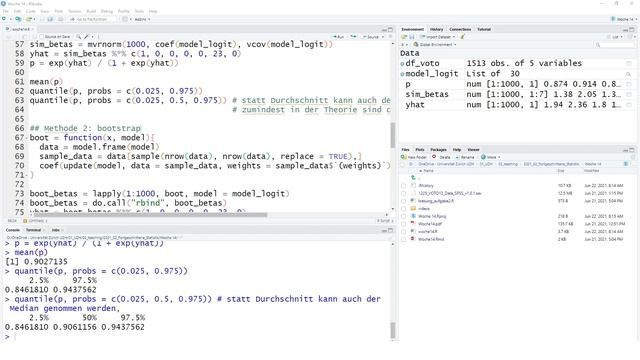
Task: Open the File menu
Action: coord(6,11)
